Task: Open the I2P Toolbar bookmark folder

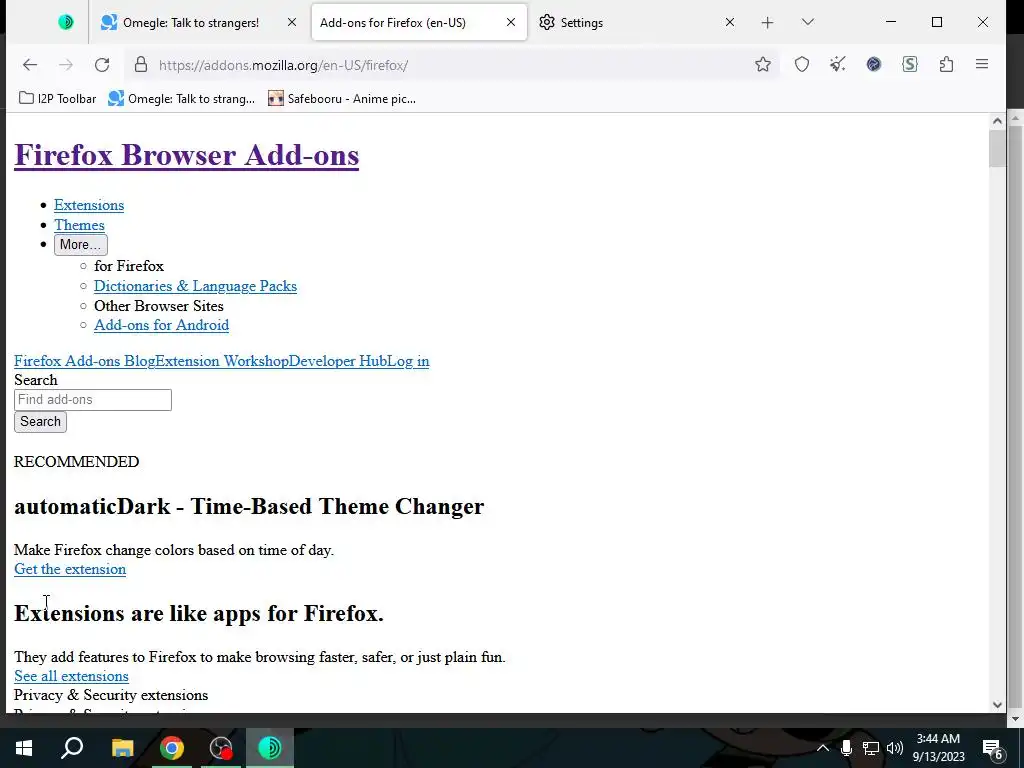Action: click(57, 99)
